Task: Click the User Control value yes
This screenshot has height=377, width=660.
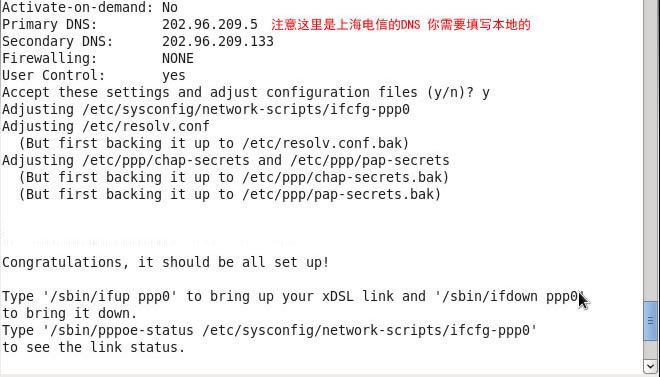Action: (x=173, y=76)
